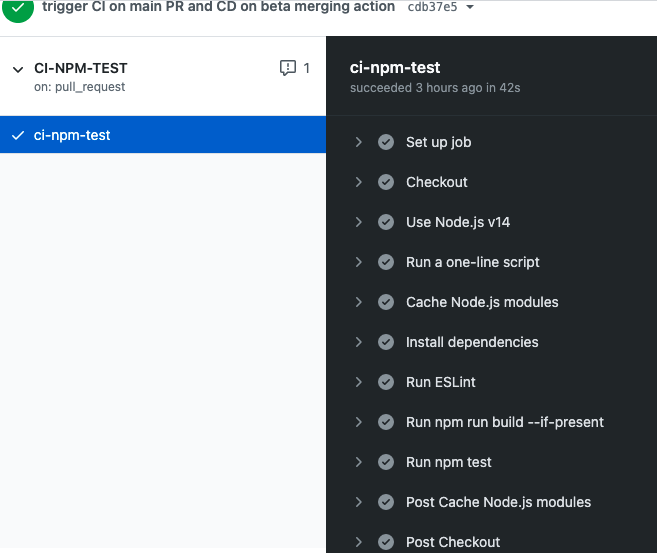Click the green success checkmark at top
This screenshot has height=553, width=657.
pos(18,9)
